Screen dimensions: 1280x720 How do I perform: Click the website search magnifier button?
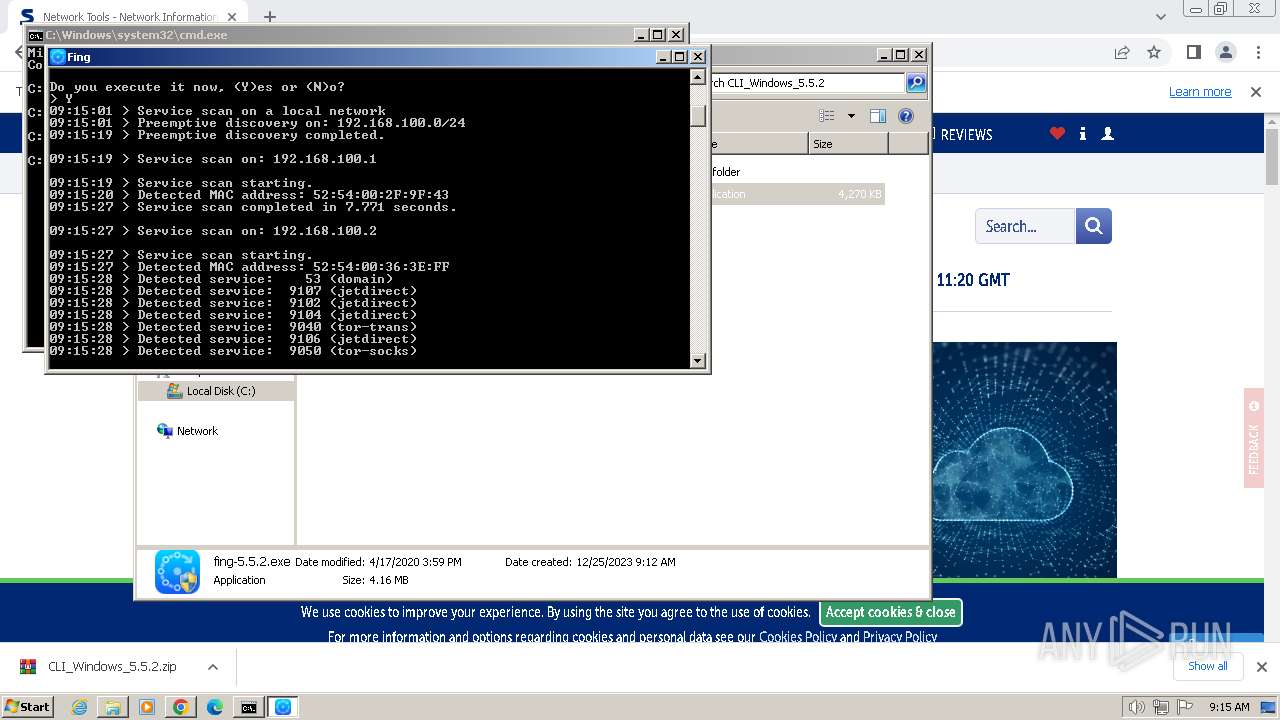(x=1094, y=226)
